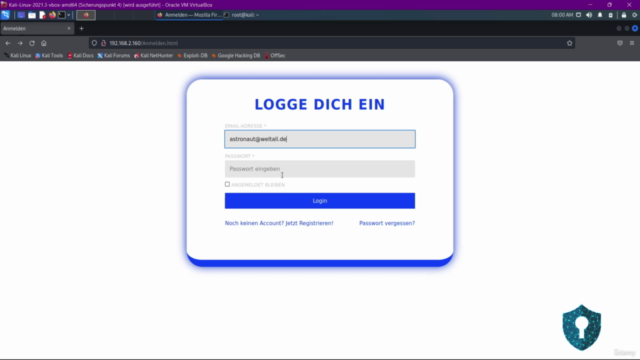Go forward one page in Firefox
This screenshot has width=640, height=360.
click(20, 43)
